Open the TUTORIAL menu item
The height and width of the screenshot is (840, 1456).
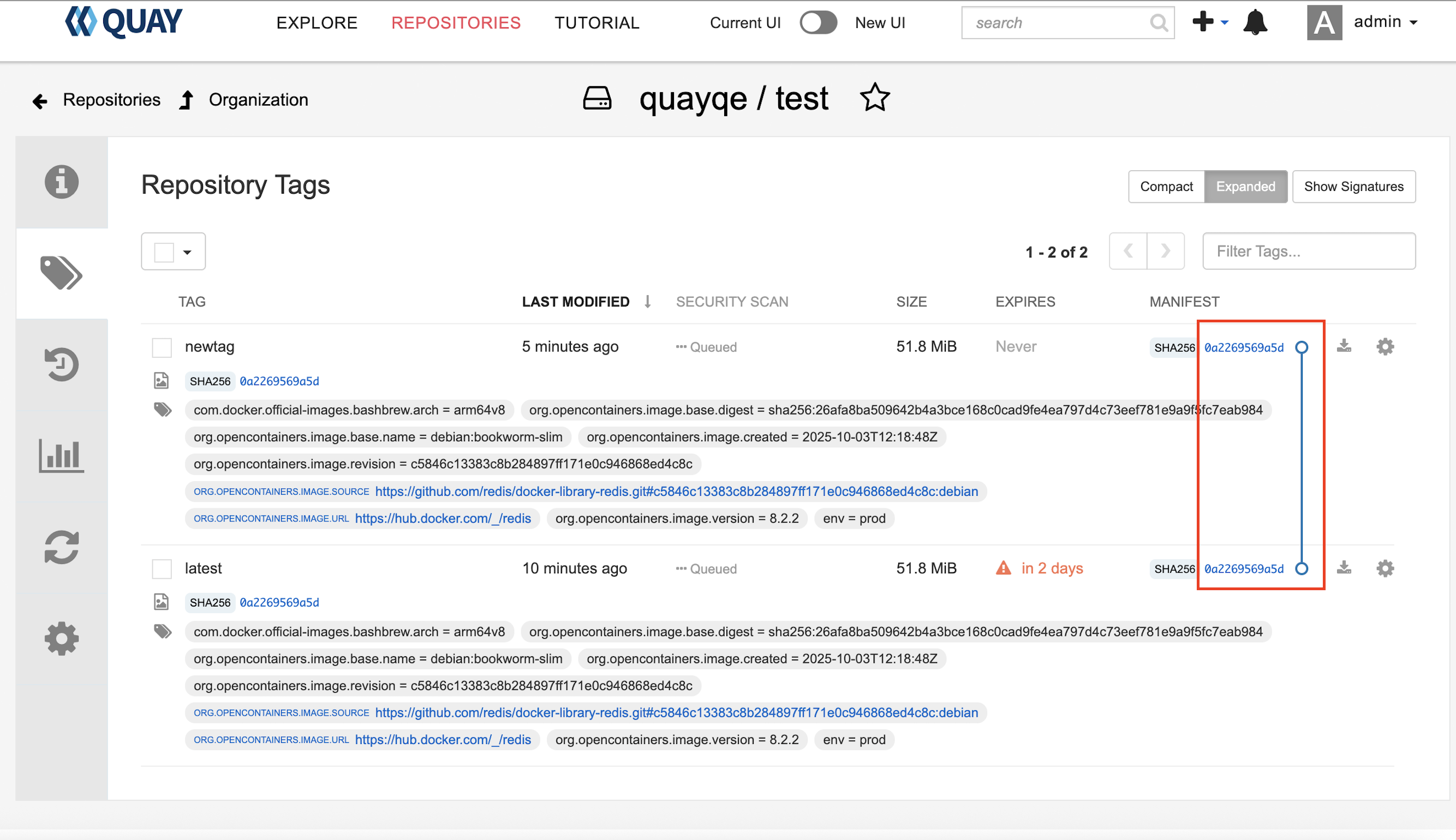tap(596, 23)
